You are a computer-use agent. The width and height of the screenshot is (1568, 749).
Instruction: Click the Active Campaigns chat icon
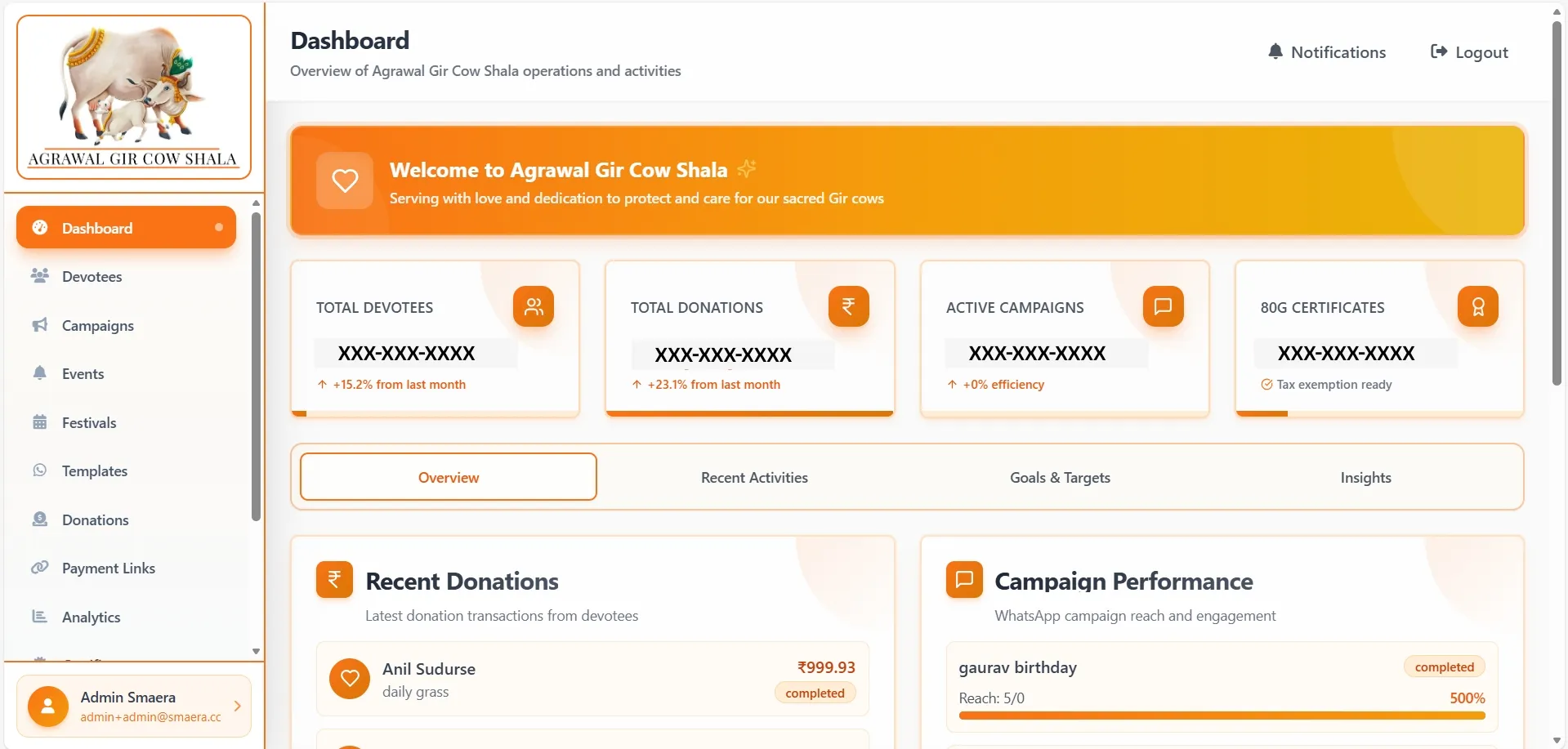click(x=1163, y=306)
